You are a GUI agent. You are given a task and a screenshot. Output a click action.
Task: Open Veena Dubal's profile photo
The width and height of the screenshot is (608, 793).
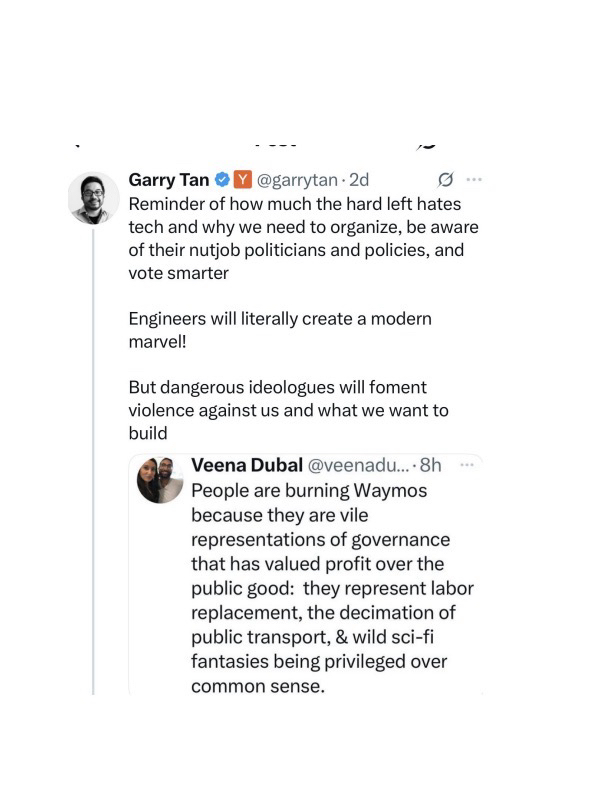(x=160, y=483)
